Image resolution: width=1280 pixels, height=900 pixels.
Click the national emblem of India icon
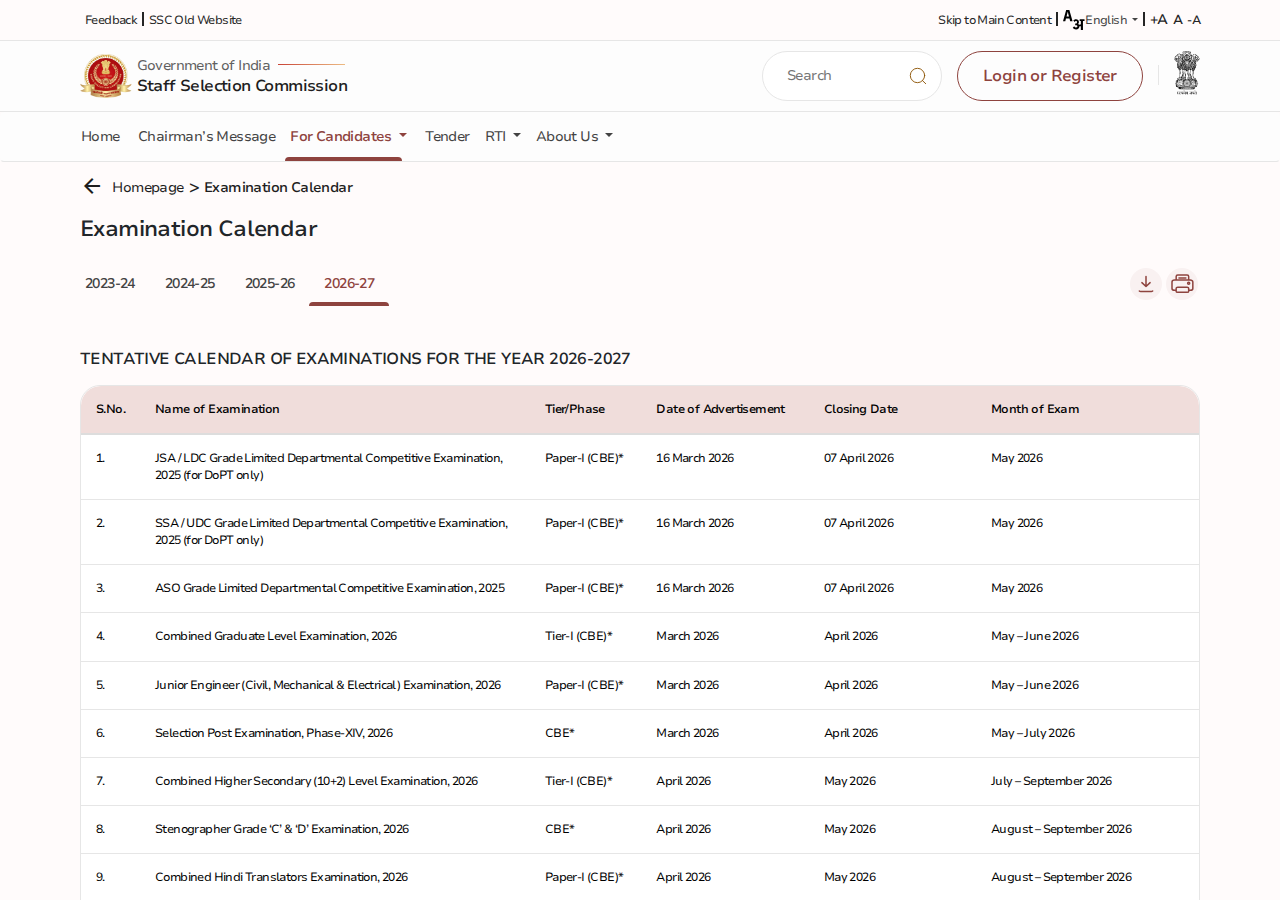tap(1186, 73)
